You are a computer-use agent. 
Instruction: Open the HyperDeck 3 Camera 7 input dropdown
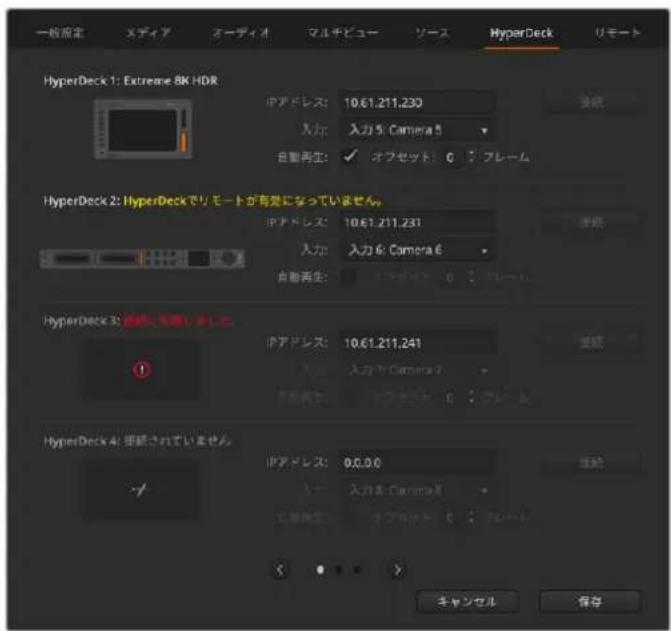coord(418,370)
